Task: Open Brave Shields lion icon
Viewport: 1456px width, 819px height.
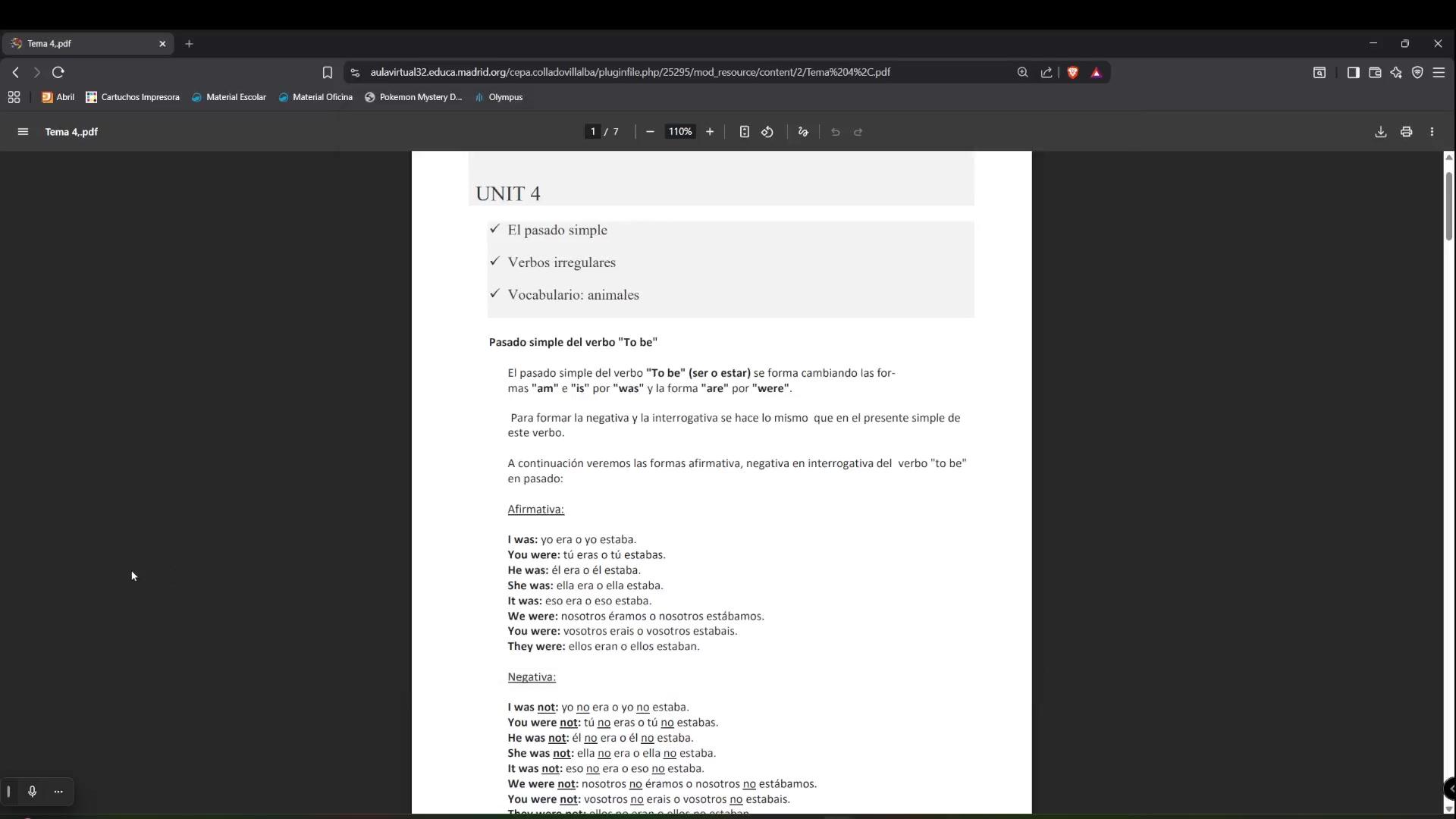Action: pyautogui.click(x=1072, y=73)
